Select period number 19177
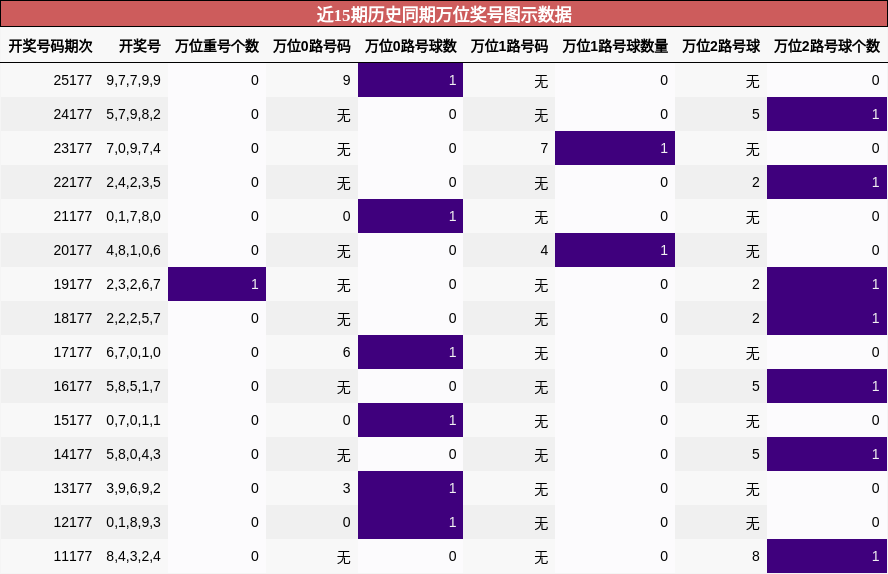Image resolution: width=888 pixels, height=574 pixels. point(72,284)
